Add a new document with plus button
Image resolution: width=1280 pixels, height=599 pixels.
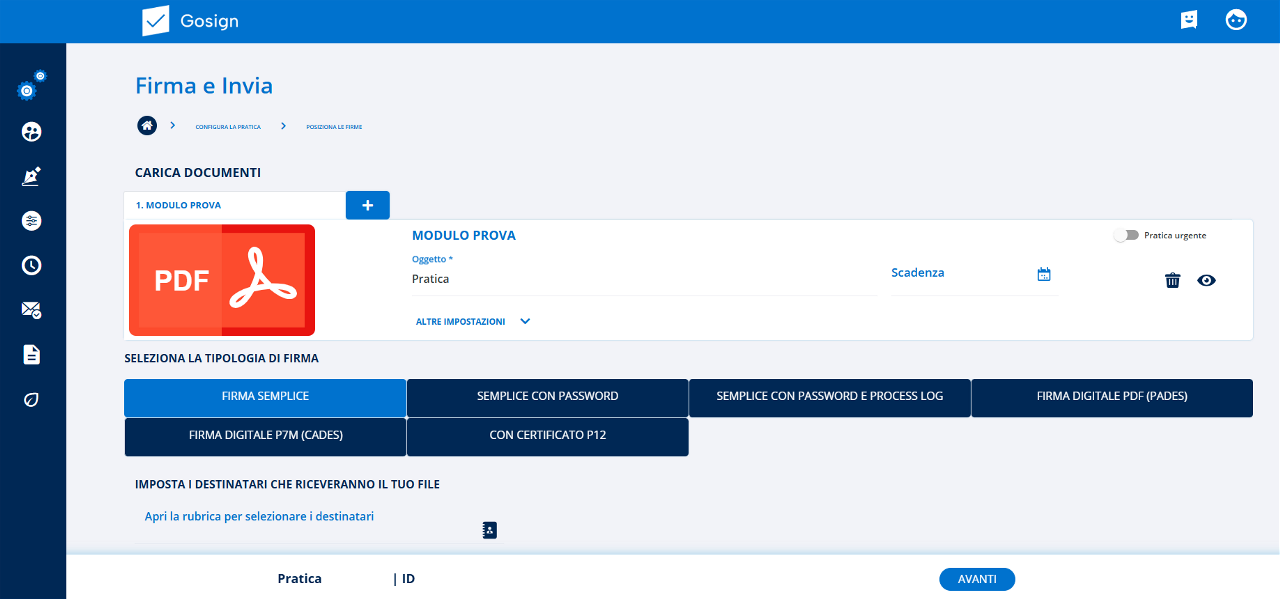pos(367,205)
